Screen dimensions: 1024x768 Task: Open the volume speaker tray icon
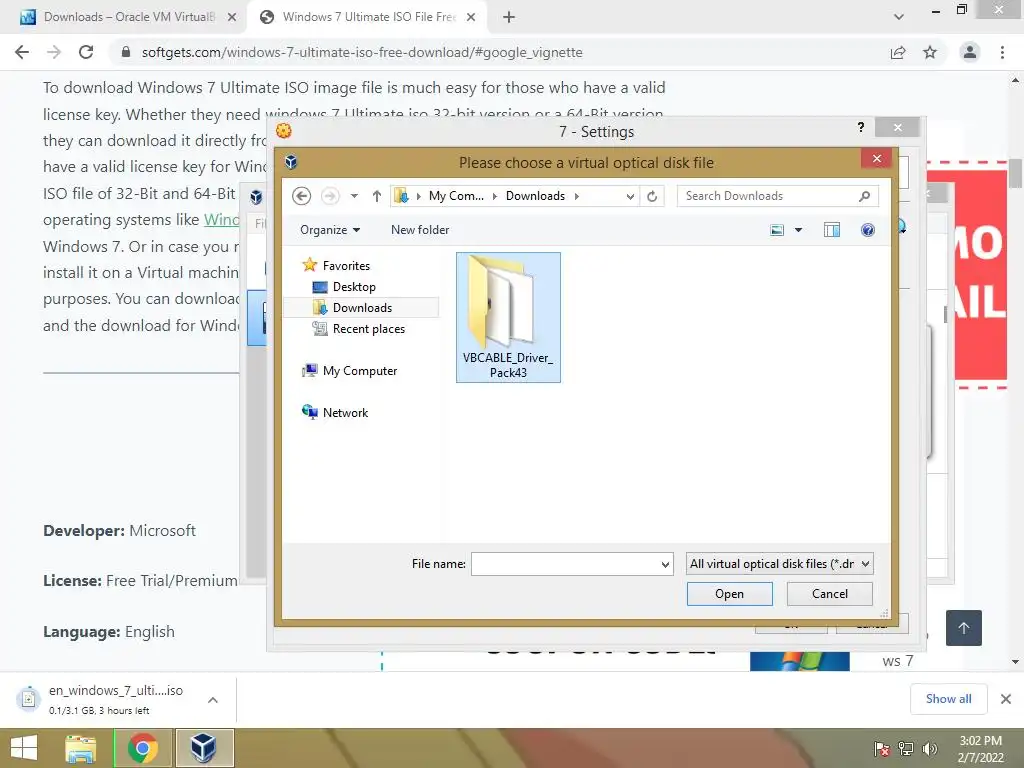929,749
